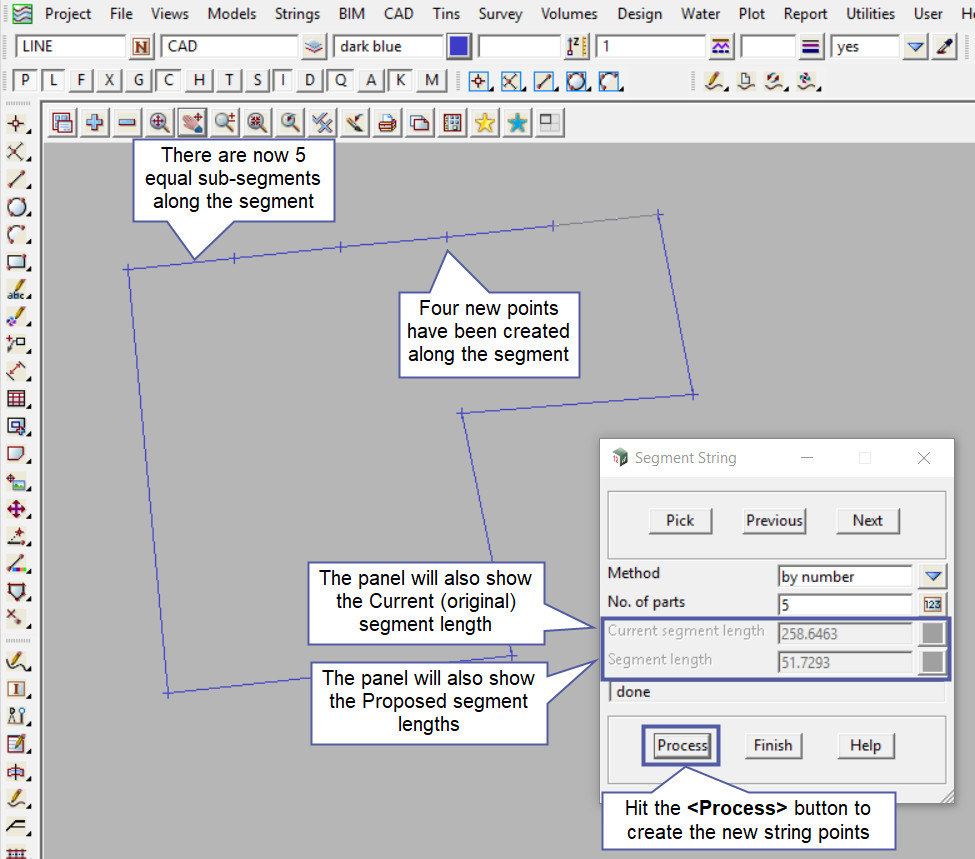This screenshot has height=859, width=975.
Task: Select the create circle tool in sidebar
Action: point(17,208)
